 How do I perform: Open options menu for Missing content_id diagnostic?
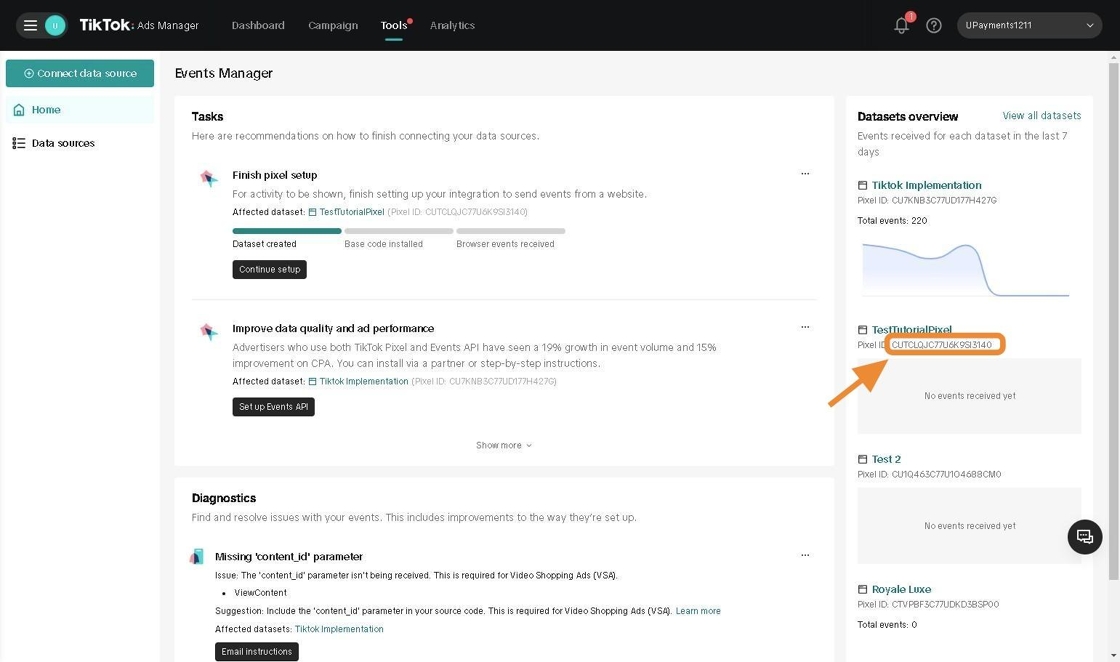point(805,555)
